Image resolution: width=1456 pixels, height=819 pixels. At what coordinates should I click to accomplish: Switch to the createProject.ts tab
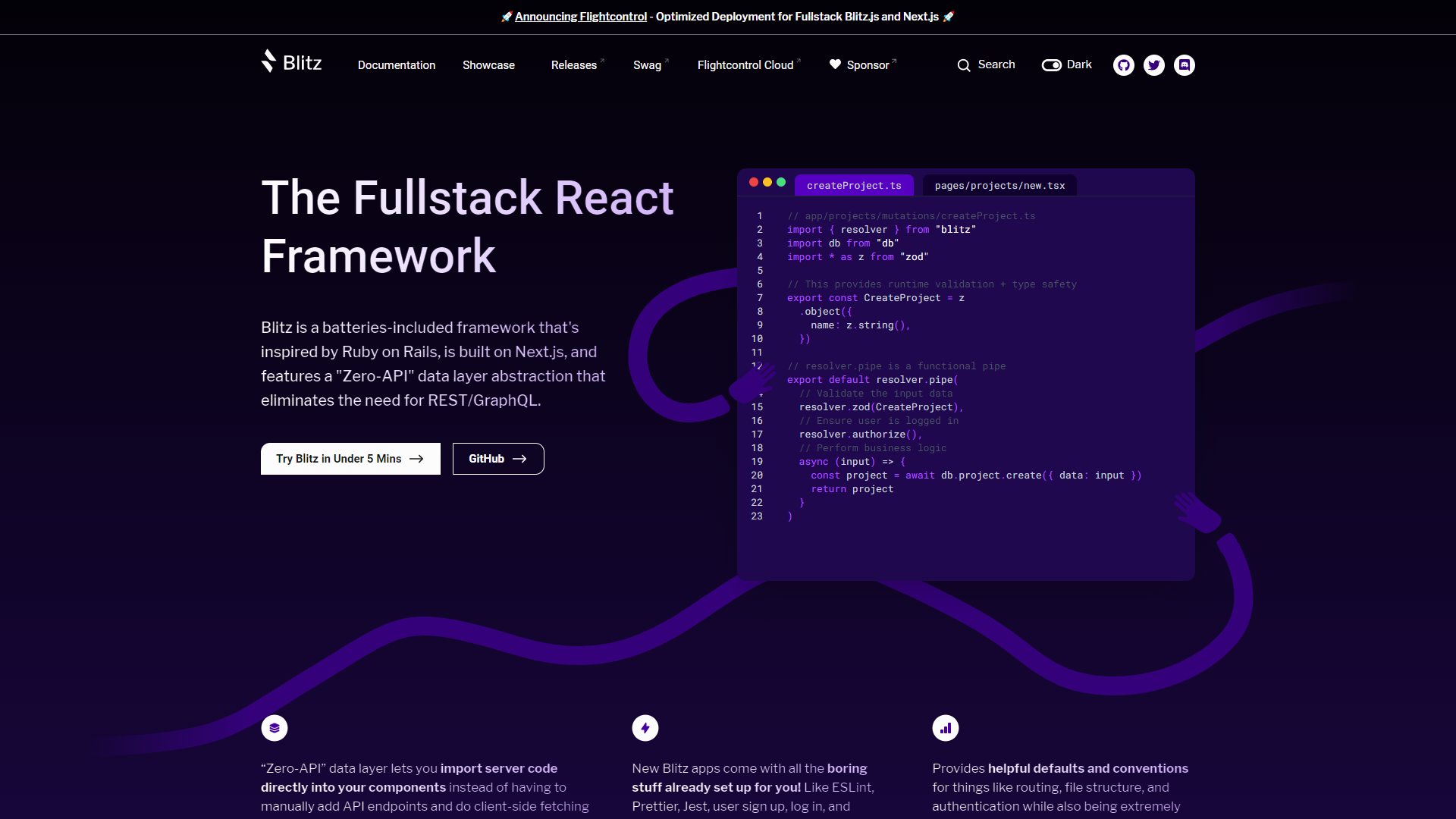coord(854,186)
